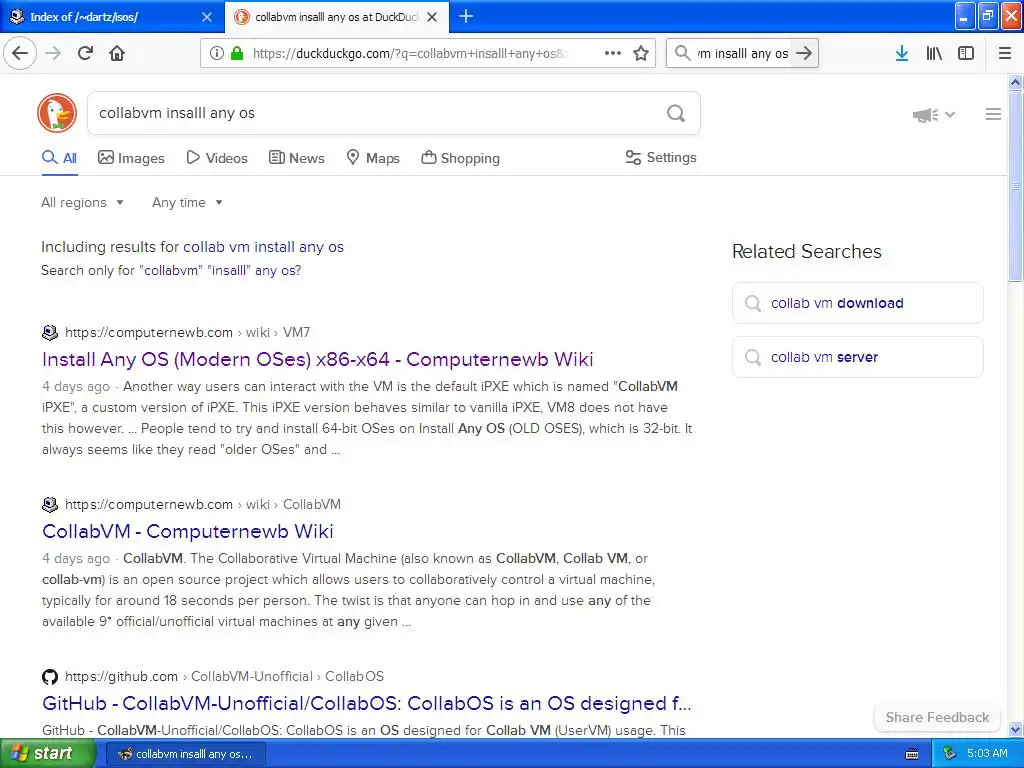Open the taskbar keyboard tray icon

912,754
